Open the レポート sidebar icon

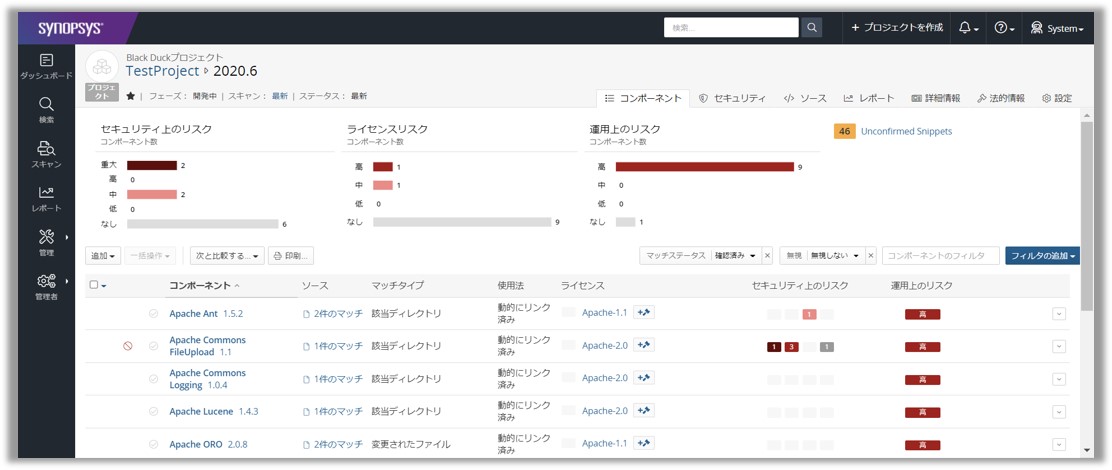[x=46, y=198]
